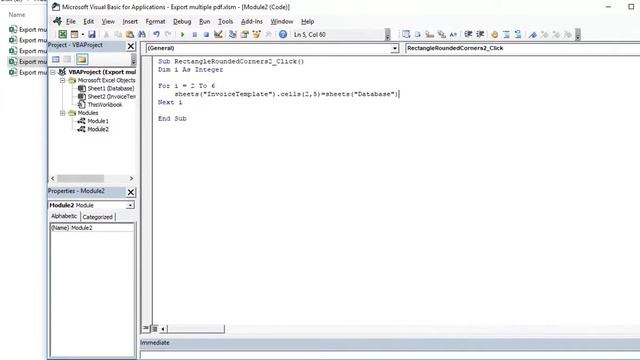Click the Break (pause) toolbar icon
The image size is (640, 360).
pyautogui.click(x=194, y=35)
